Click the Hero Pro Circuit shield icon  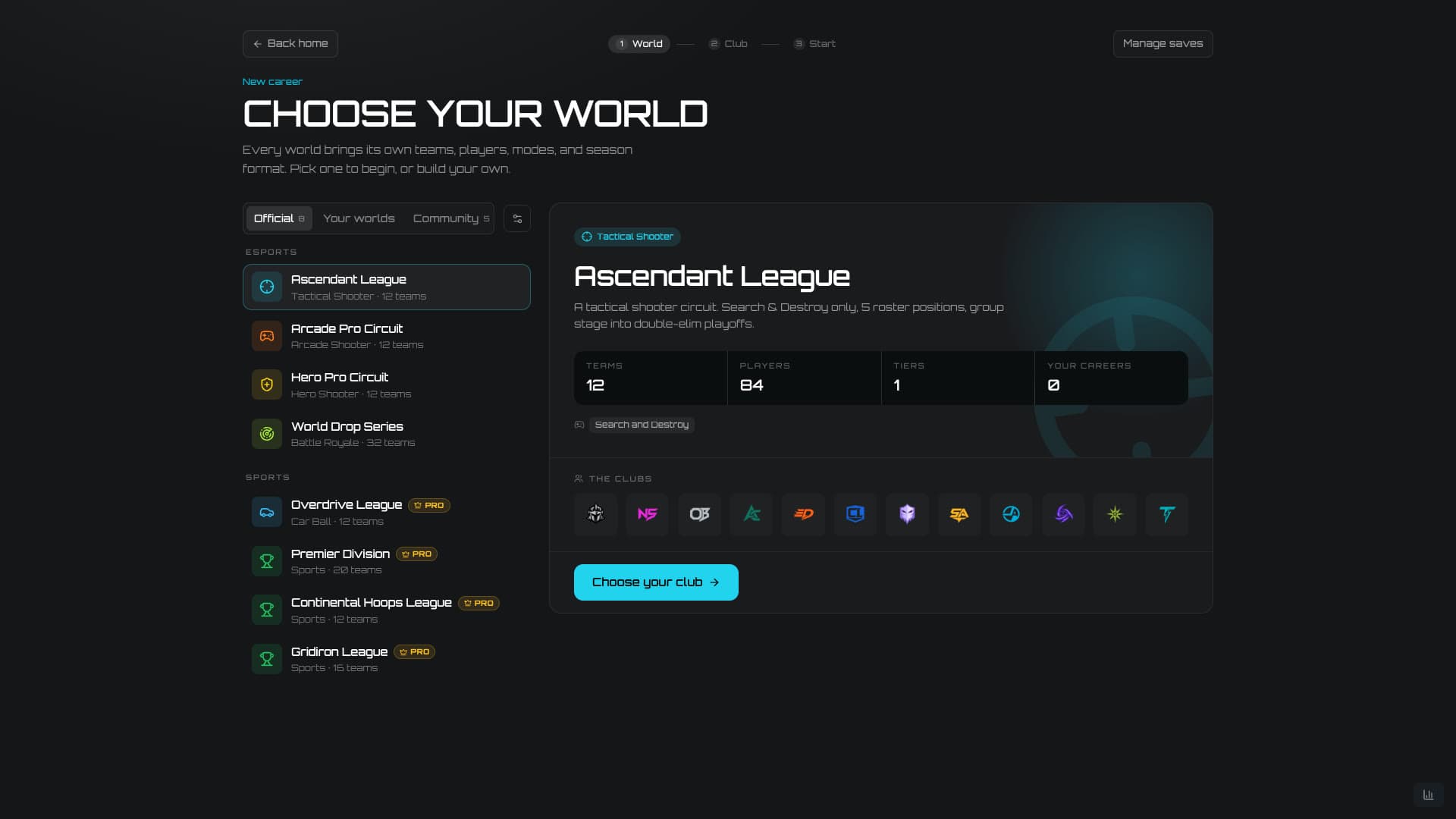coord(267,384)
